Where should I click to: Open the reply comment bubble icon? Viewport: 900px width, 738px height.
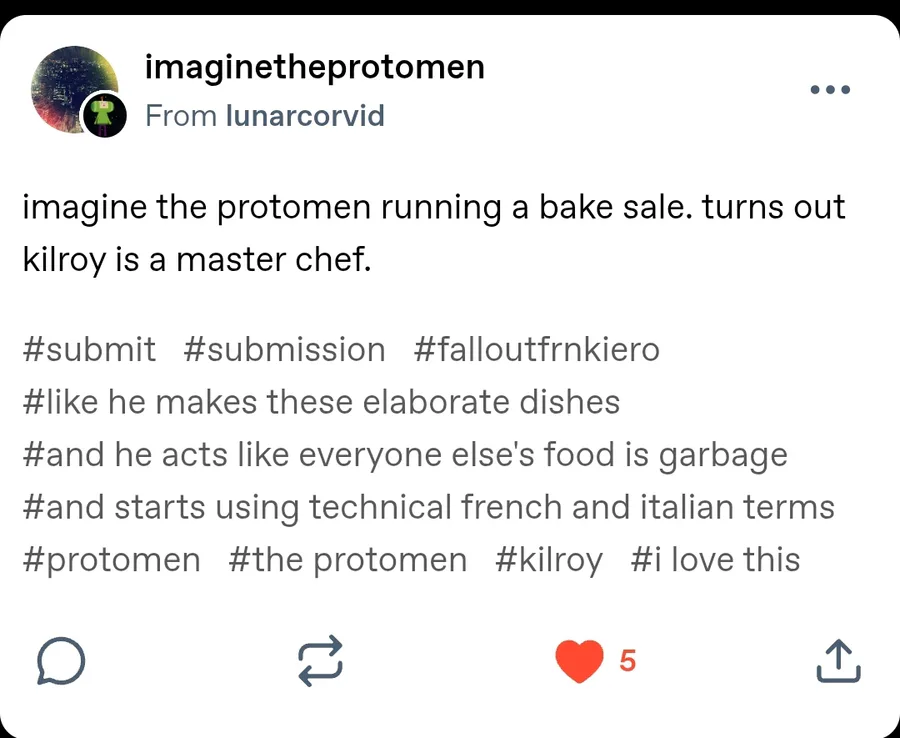click(x=61, y=661)
